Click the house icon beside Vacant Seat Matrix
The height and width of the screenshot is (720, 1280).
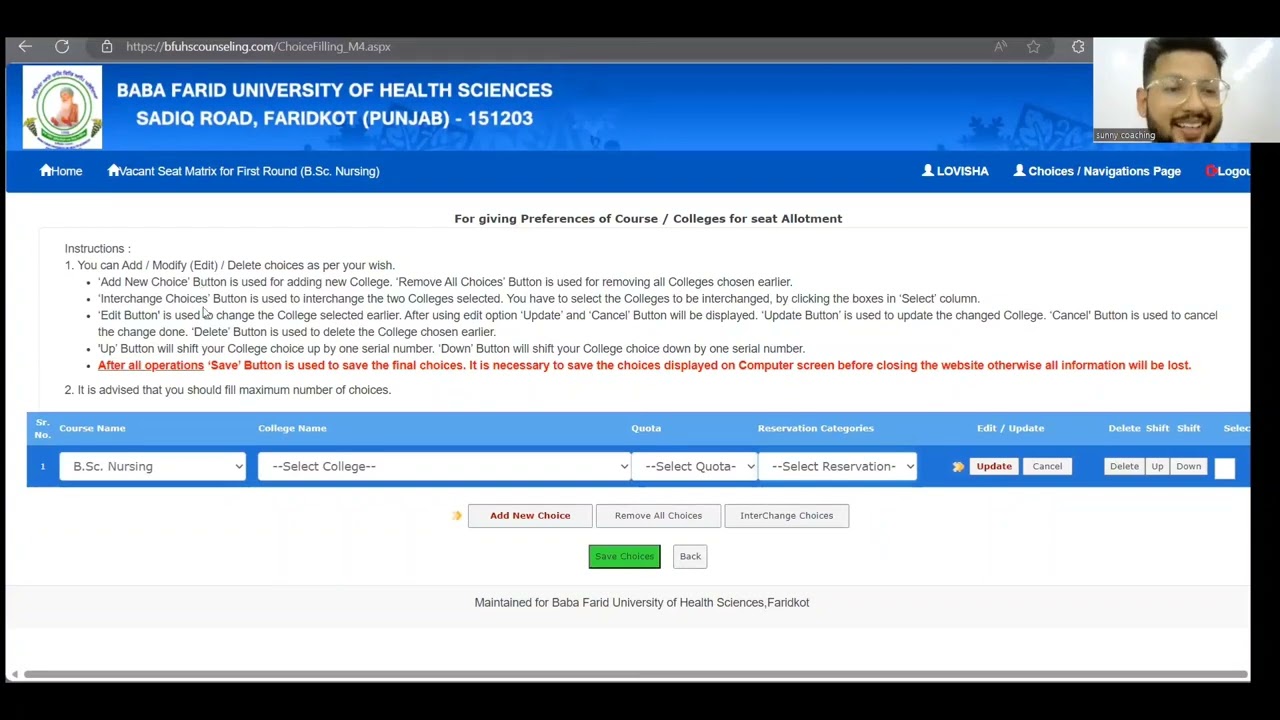(x=113, y=170)
